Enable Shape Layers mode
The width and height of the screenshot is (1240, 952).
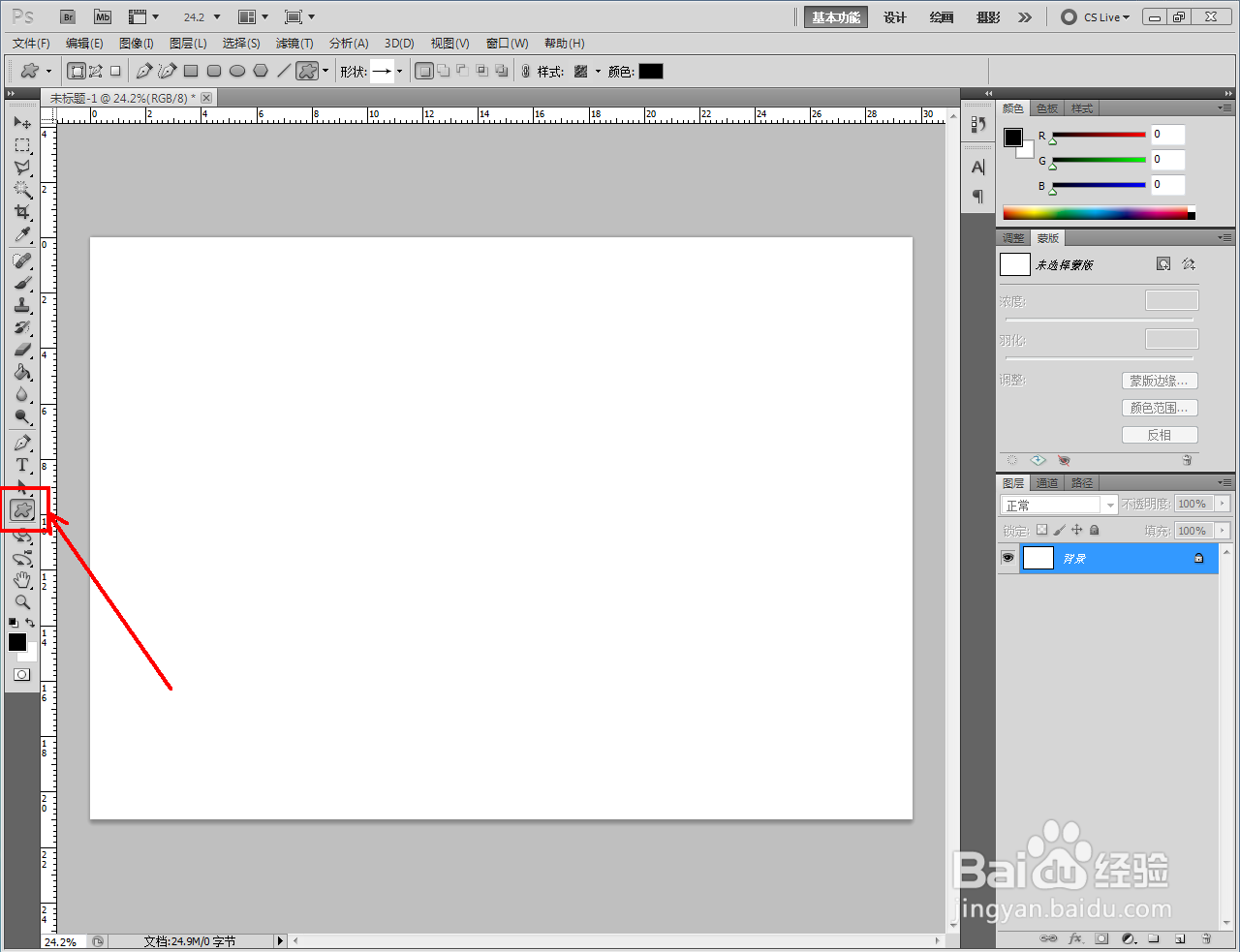click(x=77, y=71)
